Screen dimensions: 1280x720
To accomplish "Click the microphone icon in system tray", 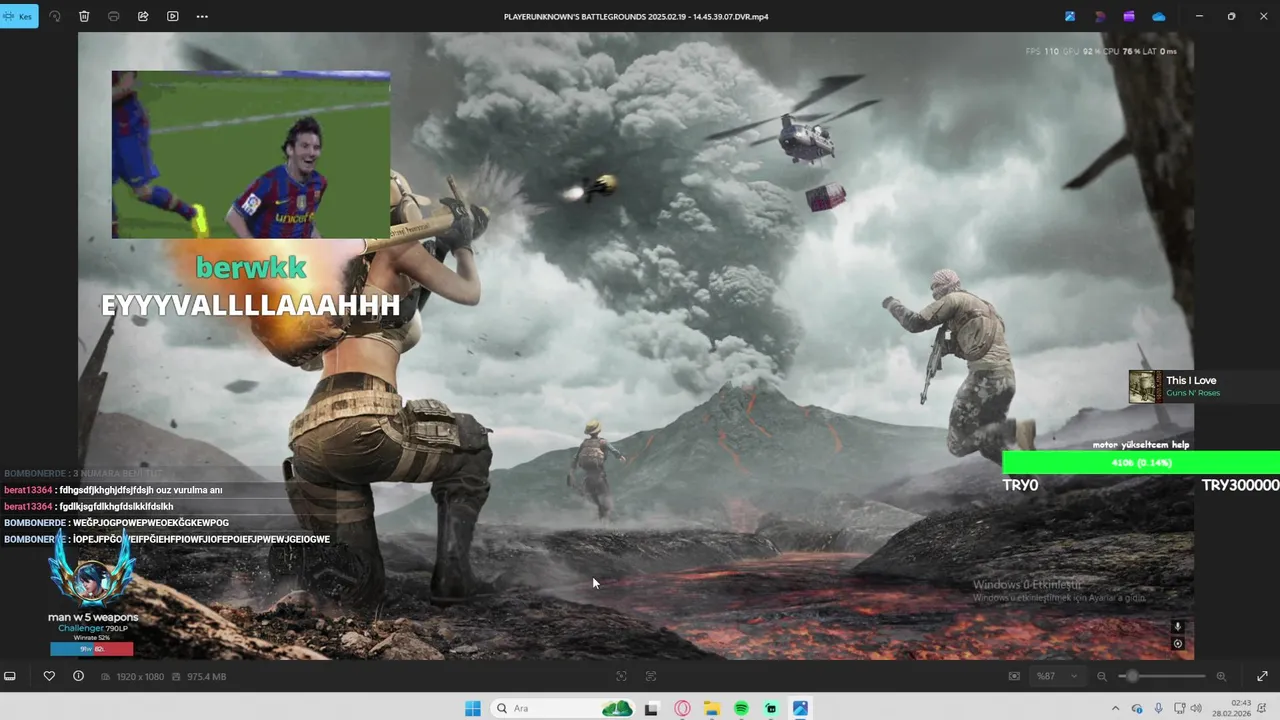I will (x=1158, y=708).
